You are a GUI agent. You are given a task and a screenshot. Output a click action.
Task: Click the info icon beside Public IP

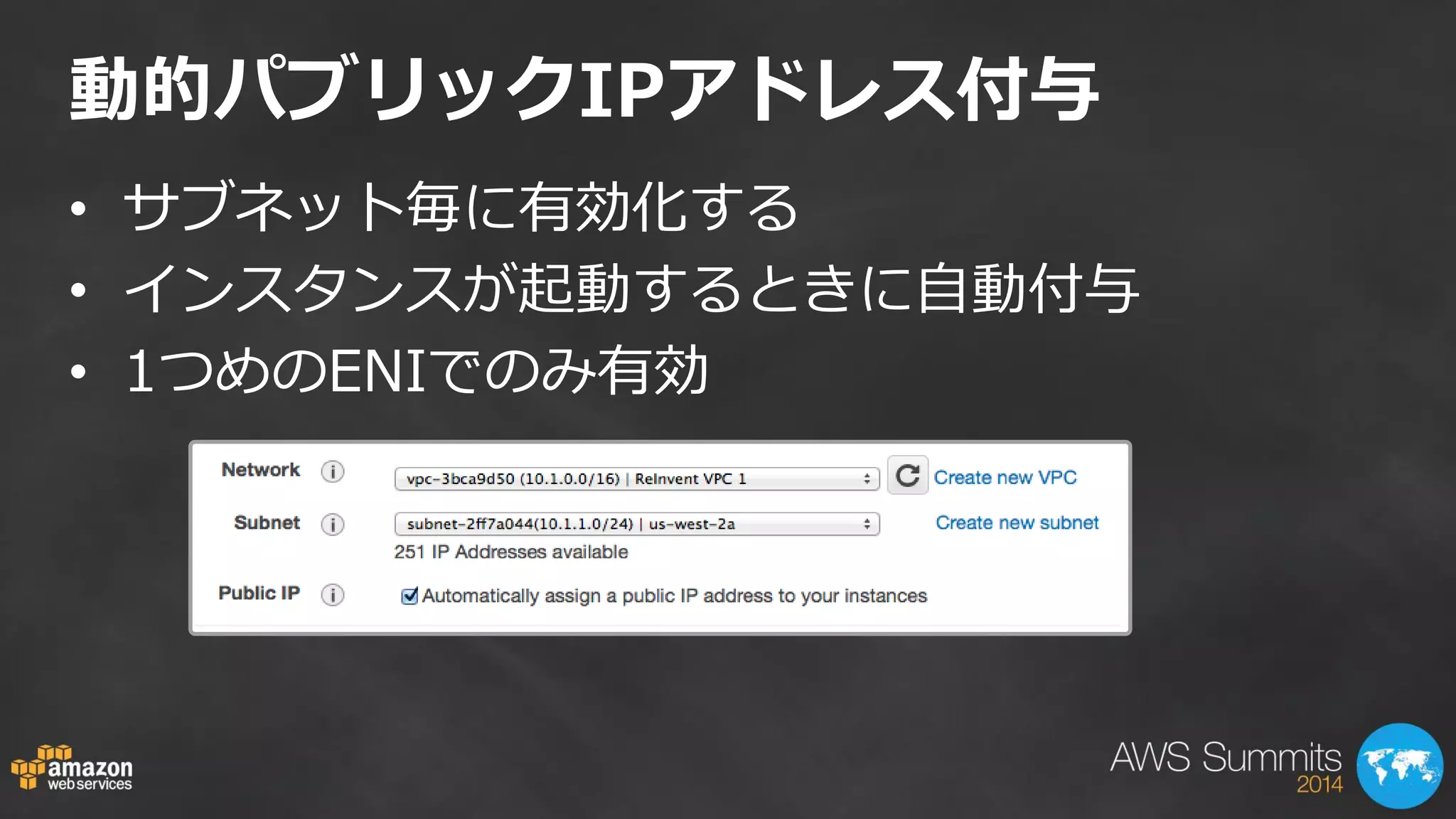pos(332,595)
